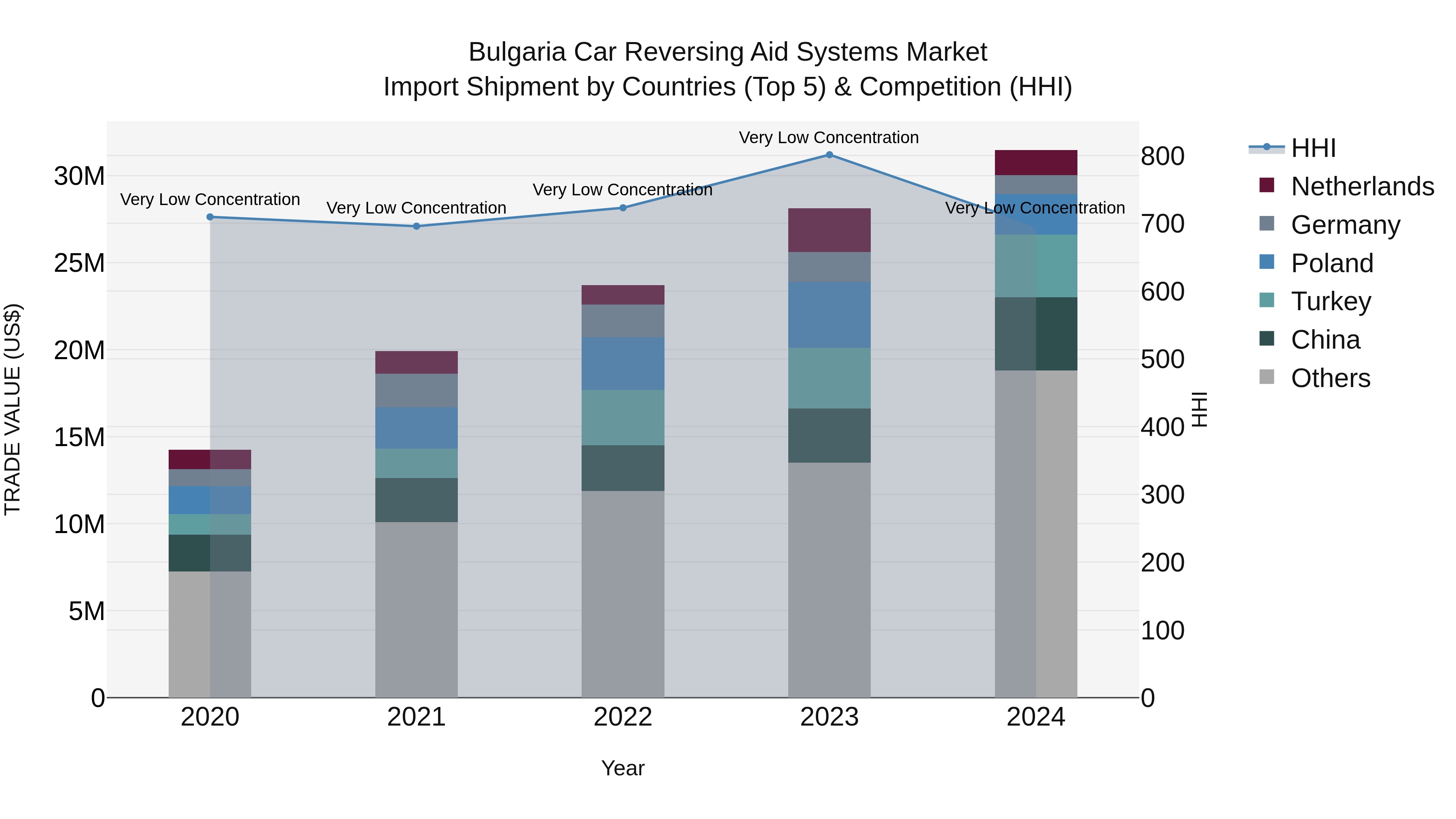Toggle the Germany legend entry
1456x819 pixels.
click(x=1329, y=225)
